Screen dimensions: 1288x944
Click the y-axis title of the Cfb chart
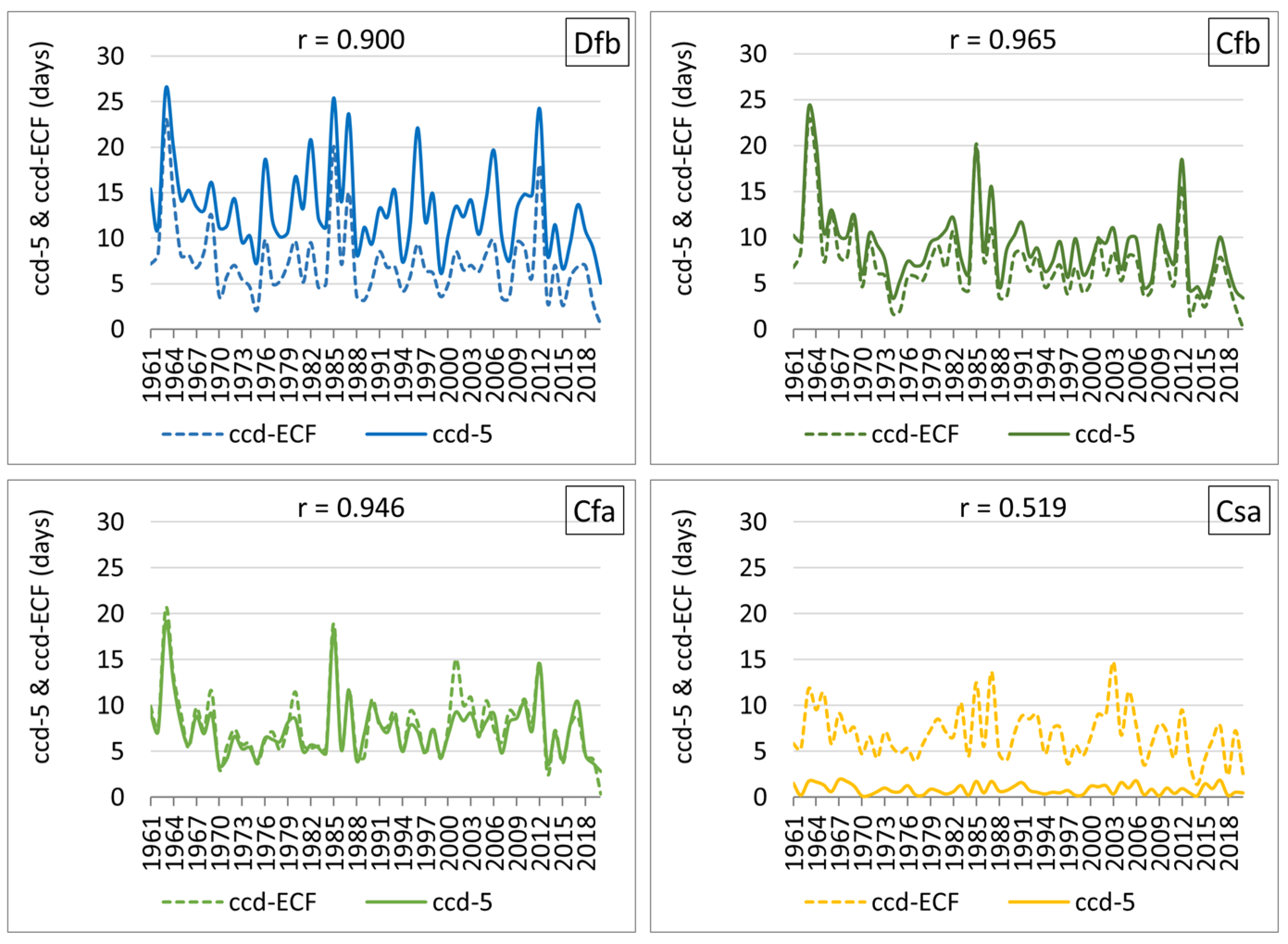pos(685,168)
